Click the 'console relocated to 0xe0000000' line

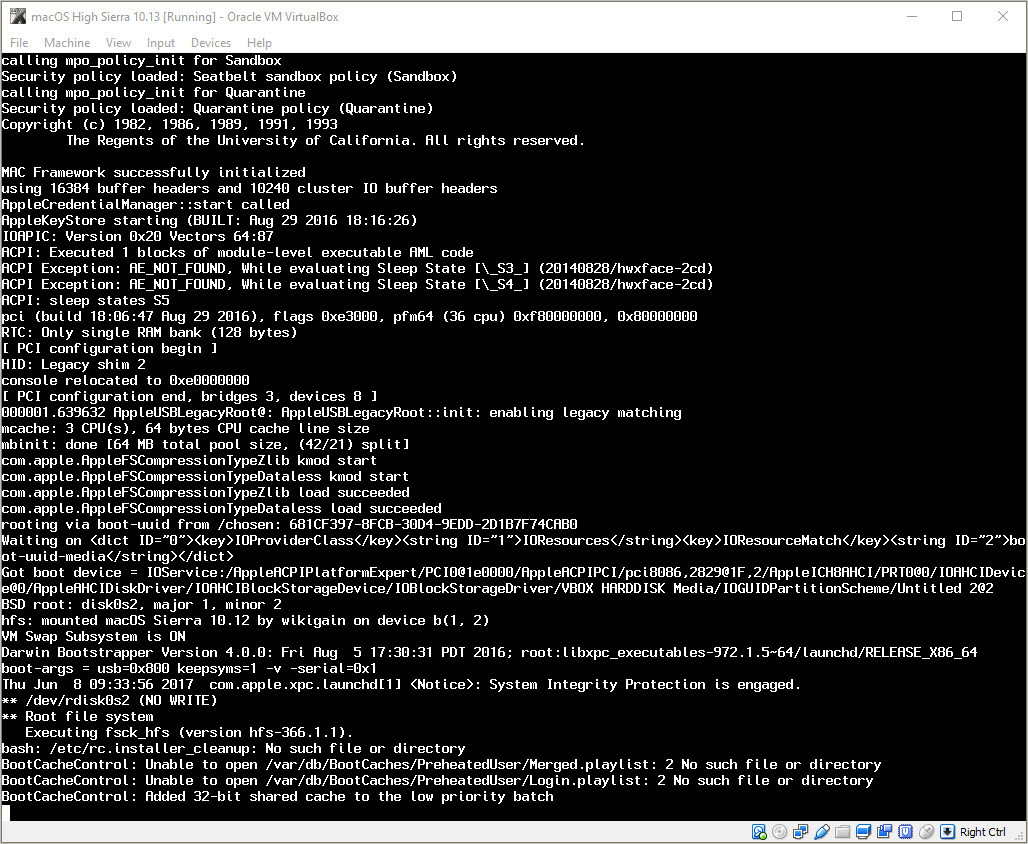pos(125,380)
